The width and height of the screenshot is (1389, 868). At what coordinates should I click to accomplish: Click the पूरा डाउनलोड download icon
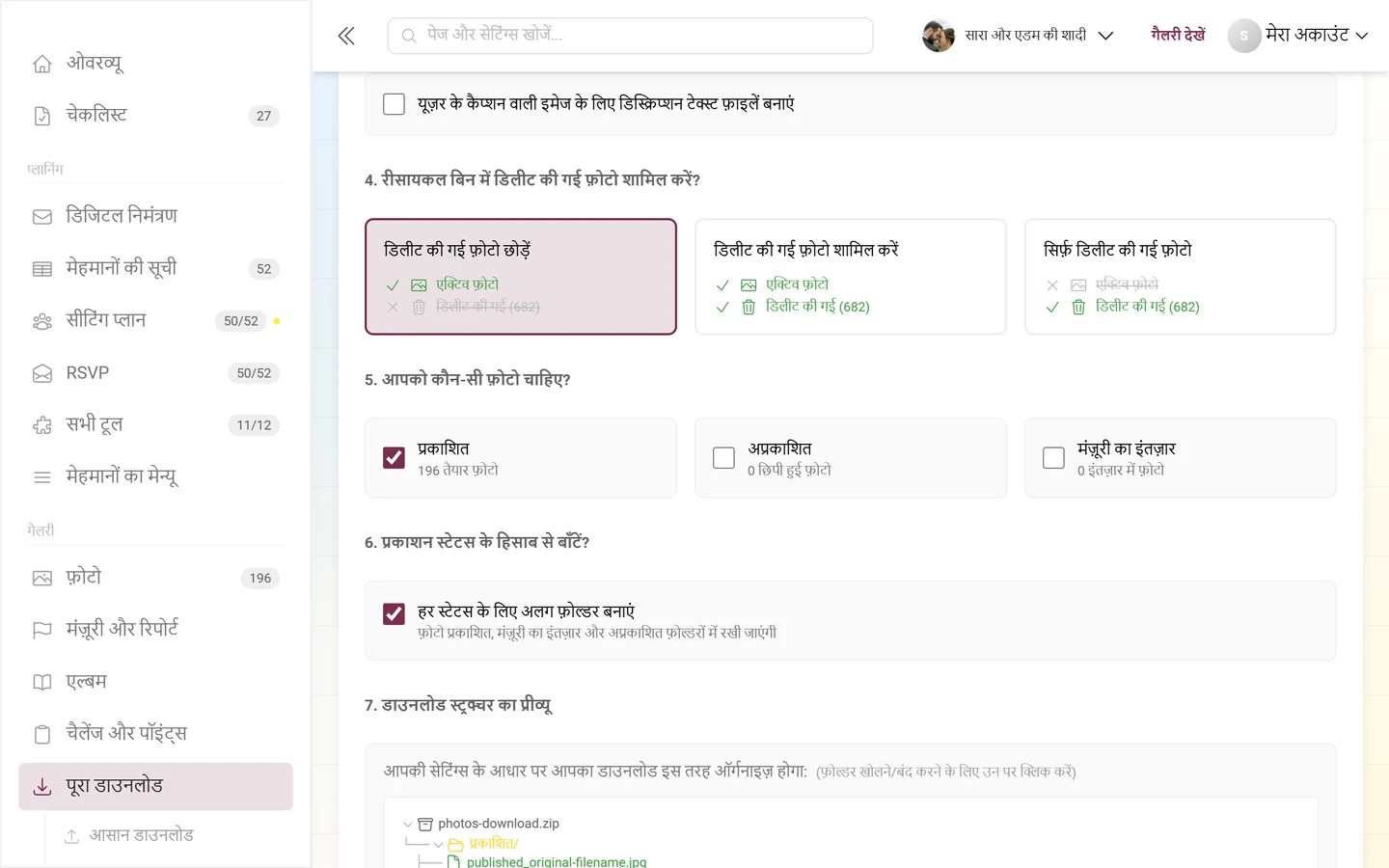(x=42, y=787)
